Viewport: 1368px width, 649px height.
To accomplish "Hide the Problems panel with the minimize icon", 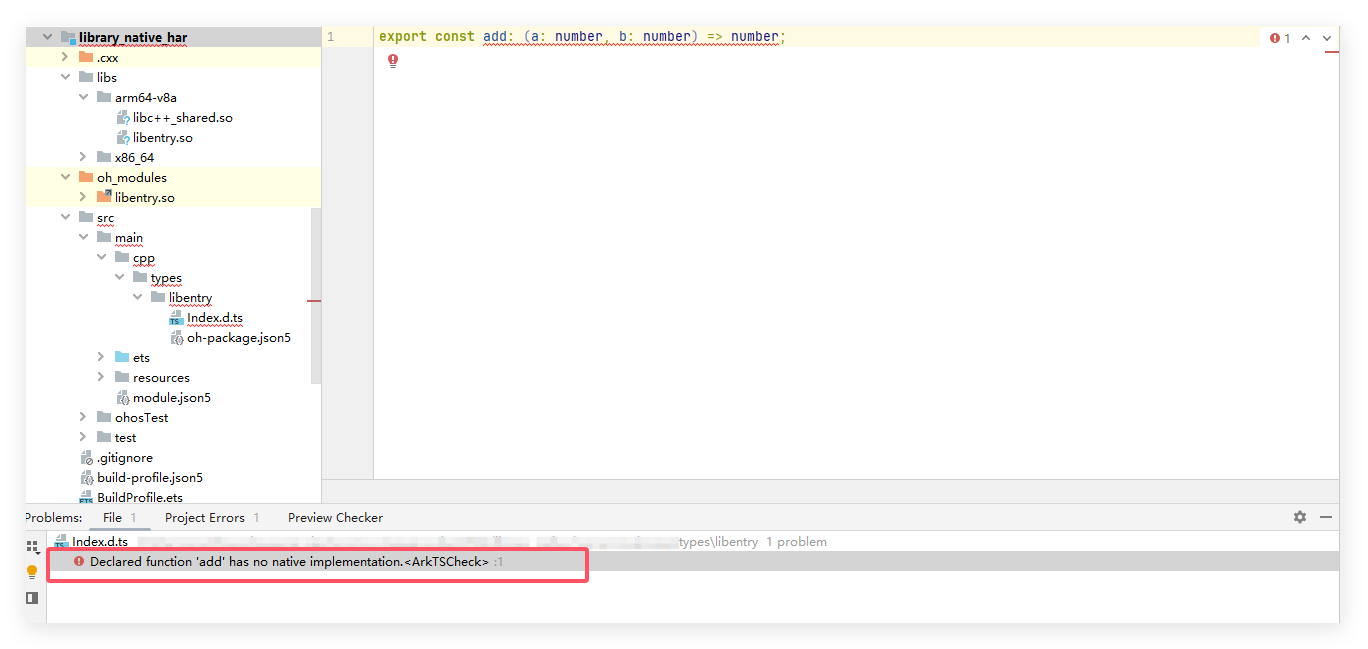I will coord(1326,517).
